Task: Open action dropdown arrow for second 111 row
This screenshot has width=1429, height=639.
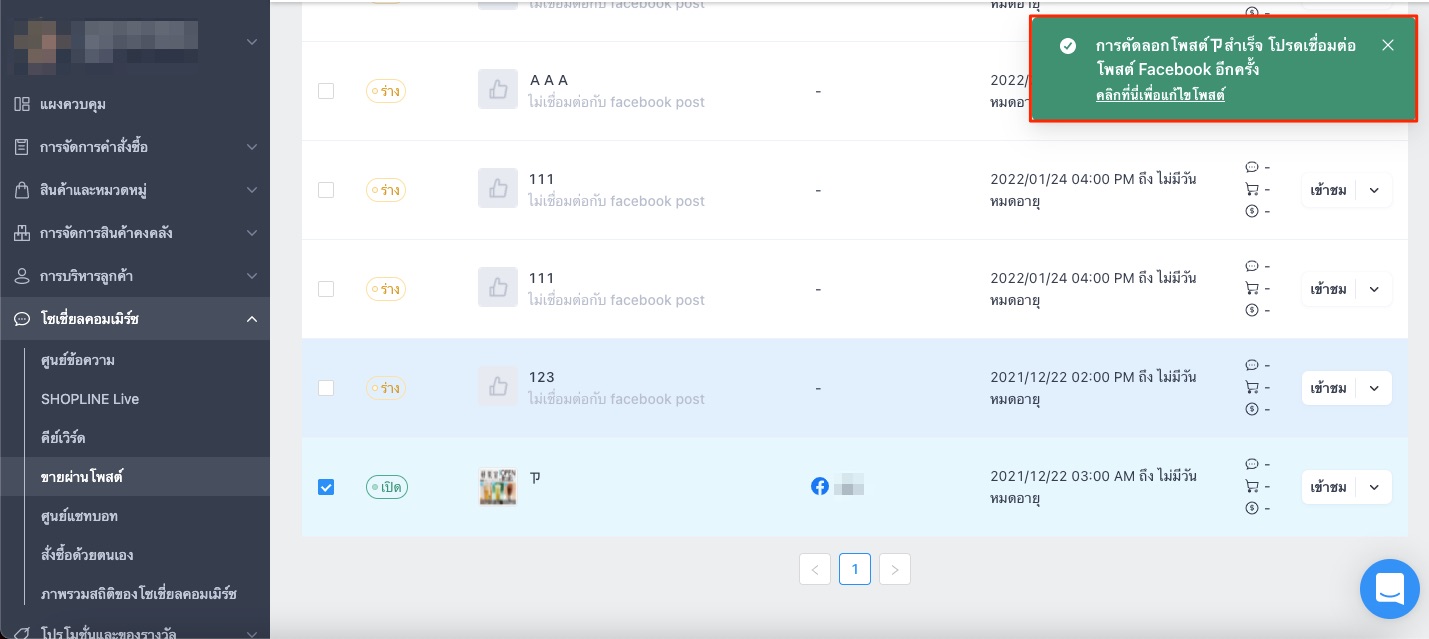Action: pyautogui.click(x=1374, y=289)
